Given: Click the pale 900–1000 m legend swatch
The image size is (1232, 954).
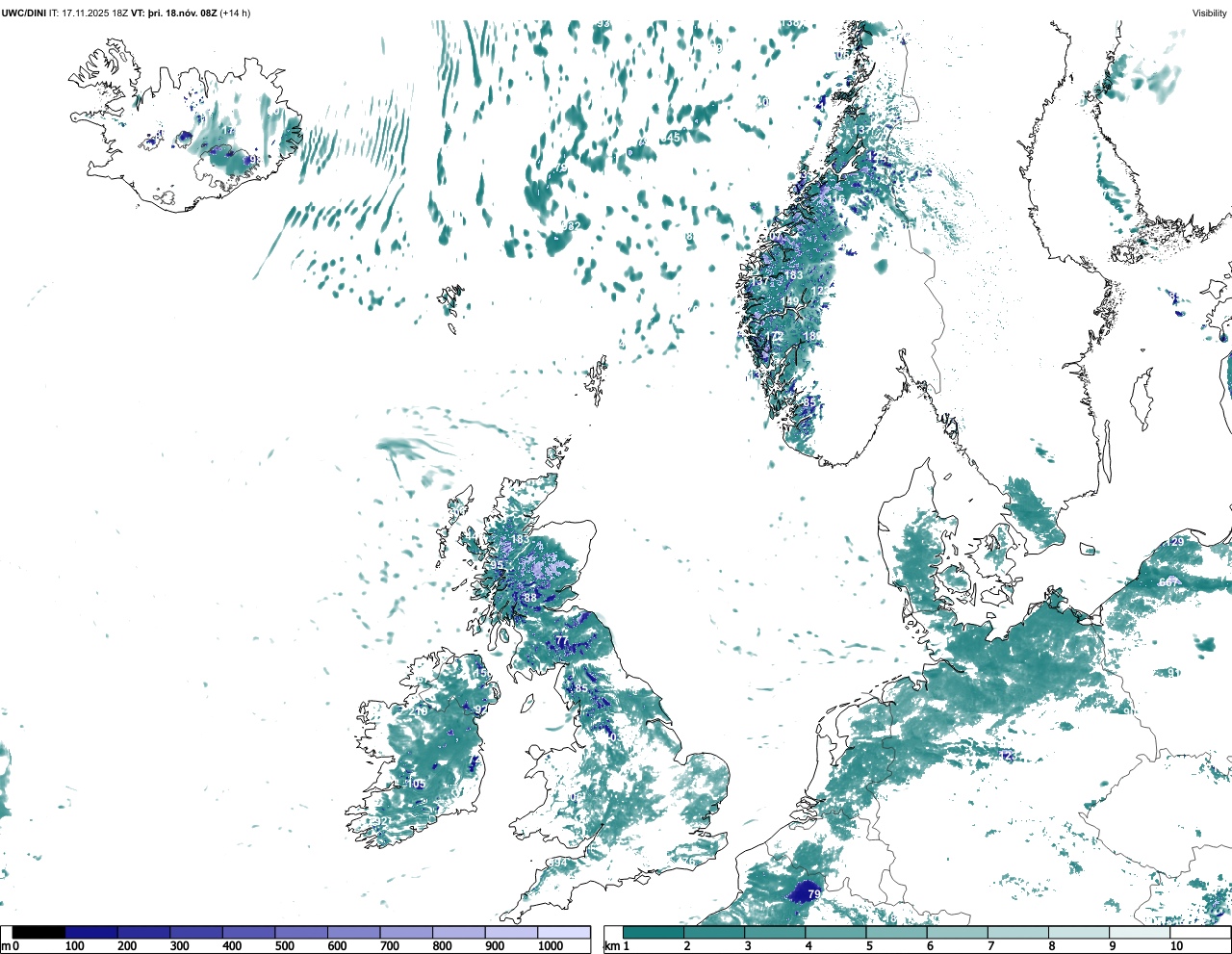Looking at the screenshot, I should (511, 932).
